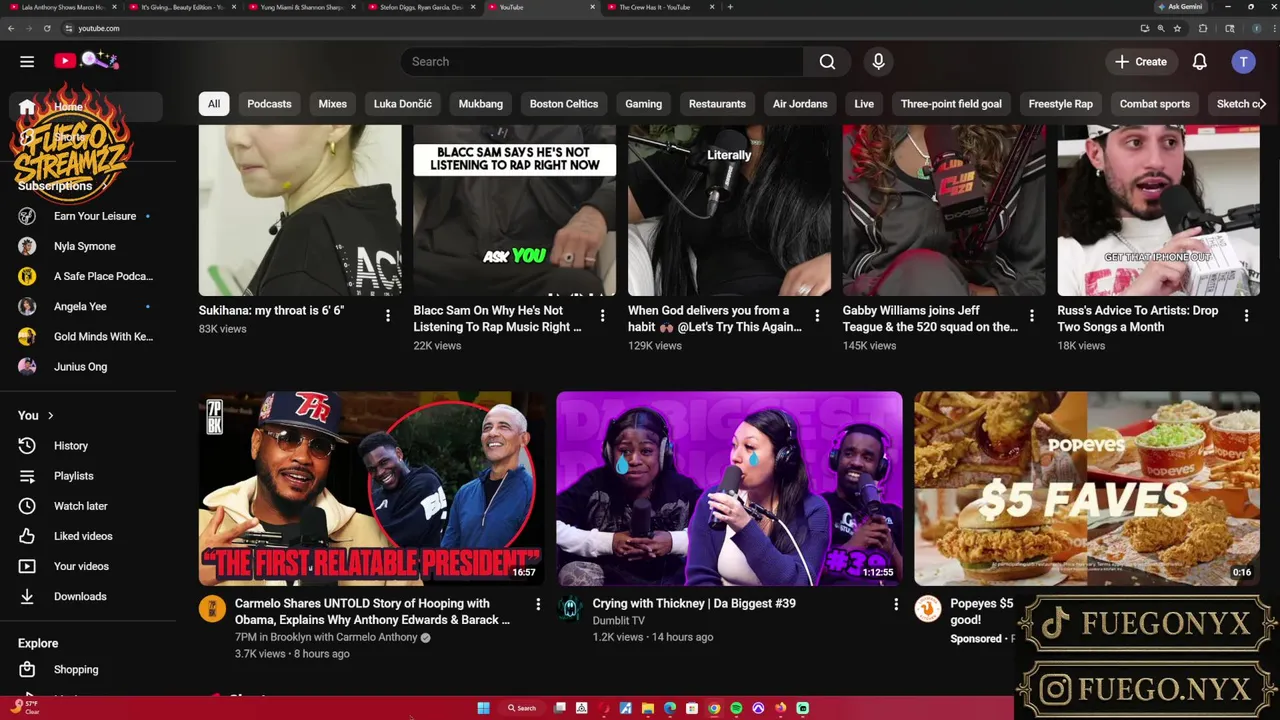This screenshot has width=1280, height=720.
Task: Play the Popeyes $5 Faves ad thumbnail
Action: pos(1087,488)
